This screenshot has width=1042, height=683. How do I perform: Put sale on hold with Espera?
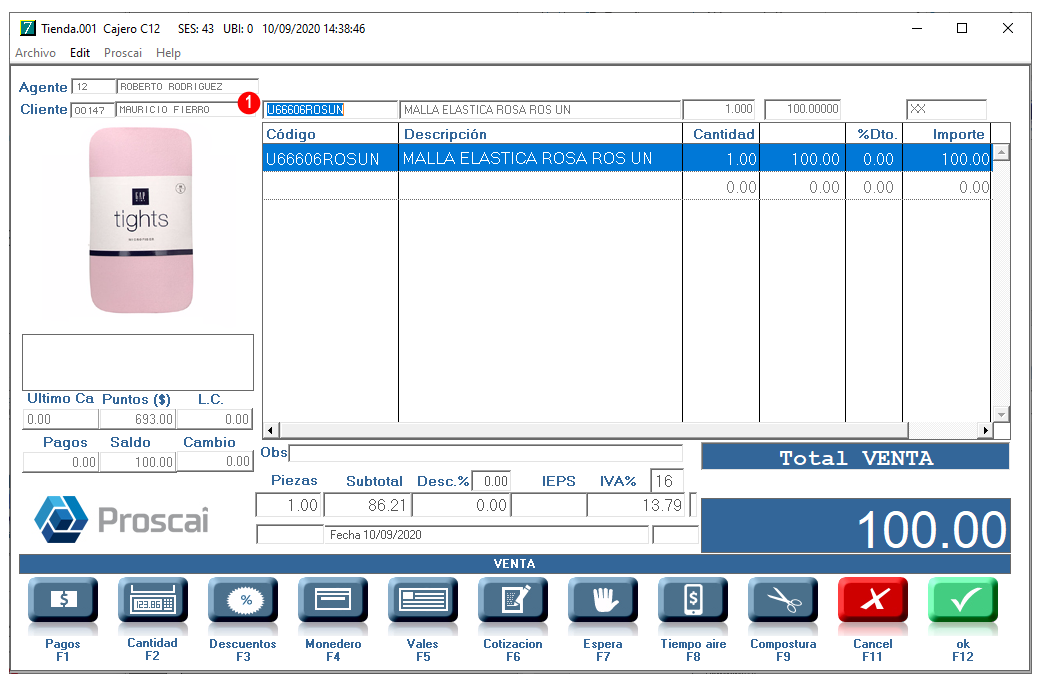pos(603,601)
